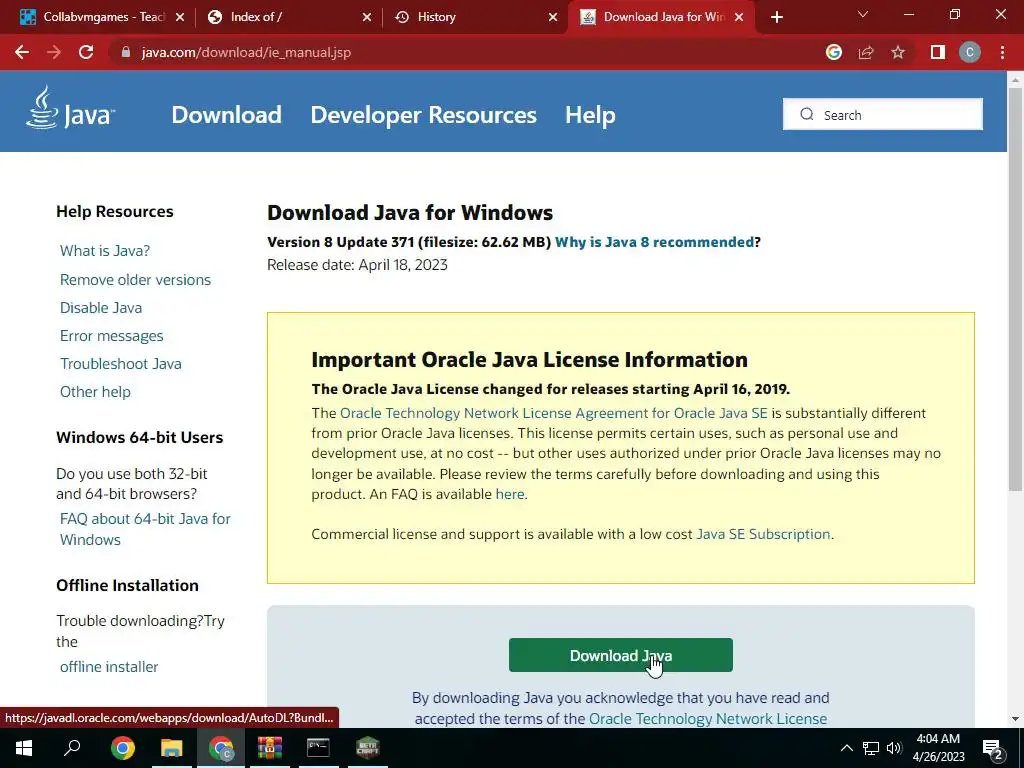This screenshot has height=768, width=1024.
Task: Open the Google icon in address bar
Action: (x=833, y=52)
